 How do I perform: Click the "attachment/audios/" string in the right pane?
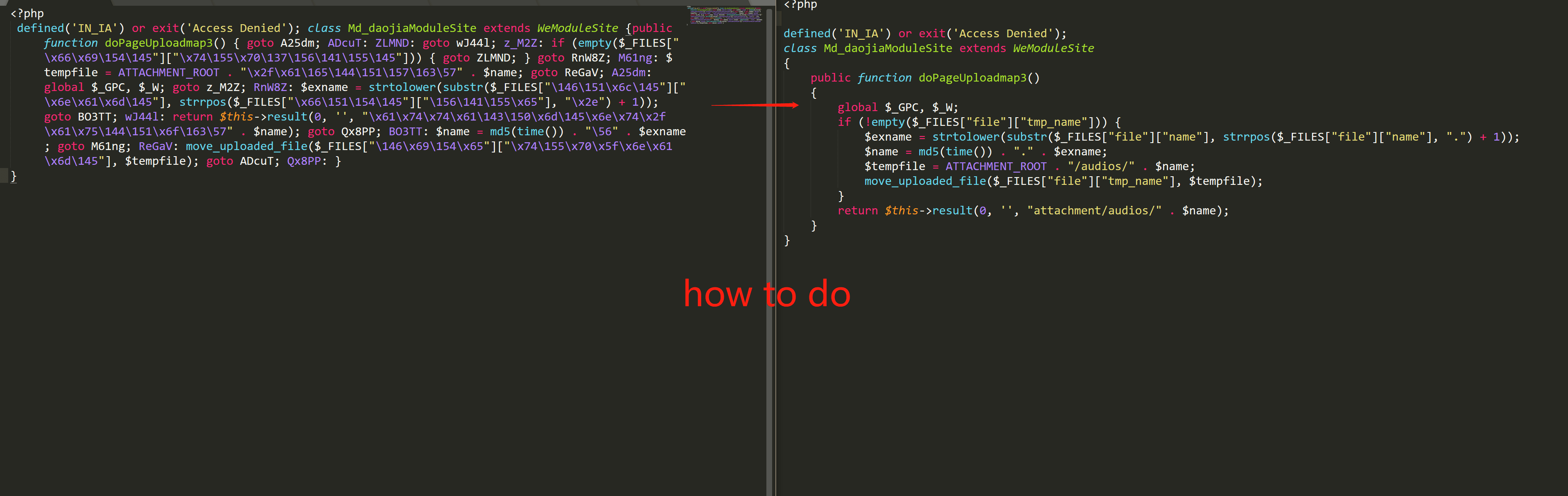pyautogui.click(x=1094, y=211)
